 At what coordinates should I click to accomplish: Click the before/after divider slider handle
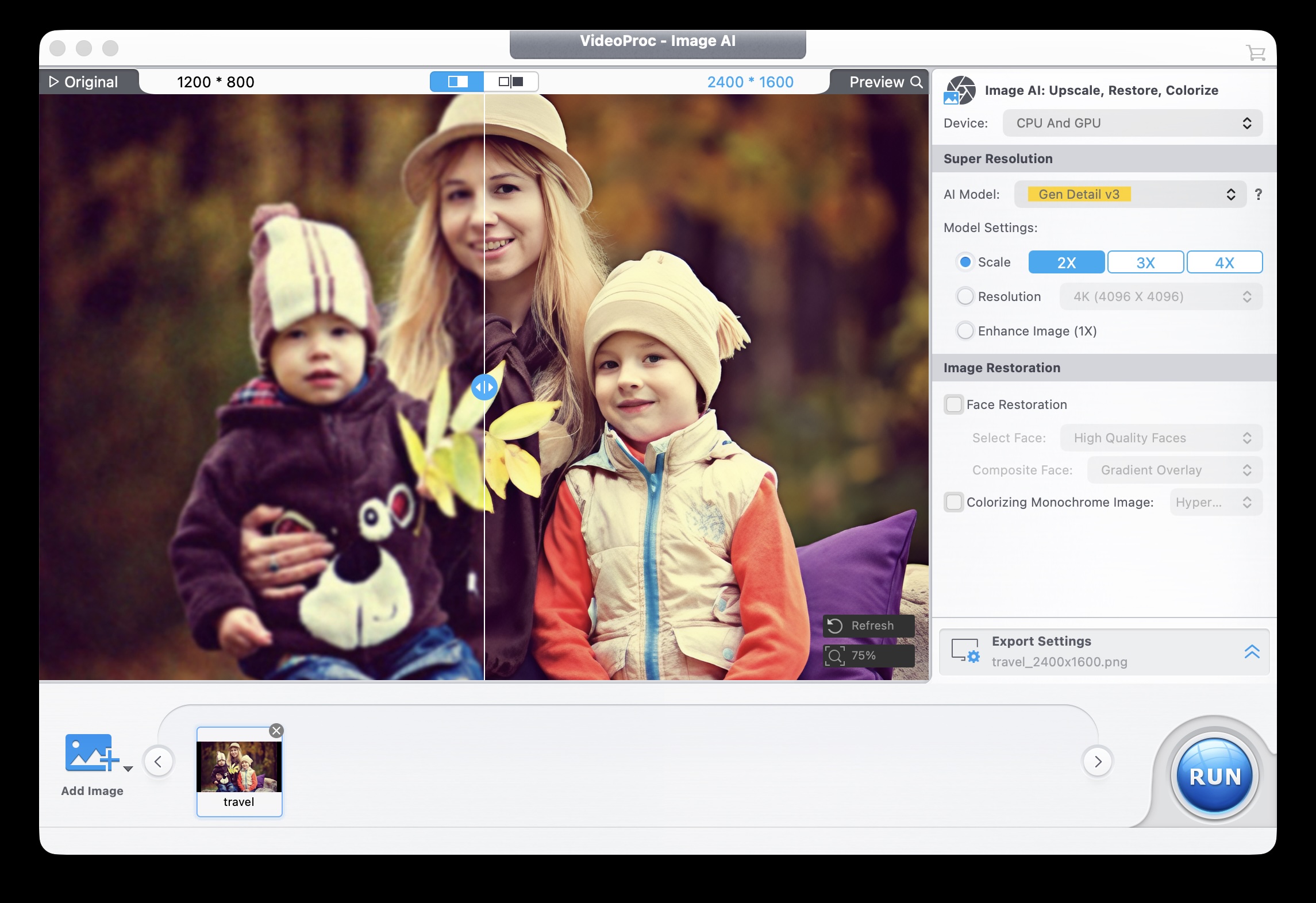(484, 387)
